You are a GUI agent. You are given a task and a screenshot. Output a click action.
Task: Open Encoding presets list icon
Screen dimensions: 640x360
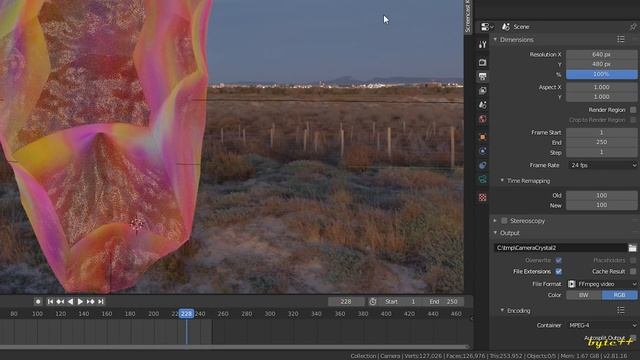[621, 311]
